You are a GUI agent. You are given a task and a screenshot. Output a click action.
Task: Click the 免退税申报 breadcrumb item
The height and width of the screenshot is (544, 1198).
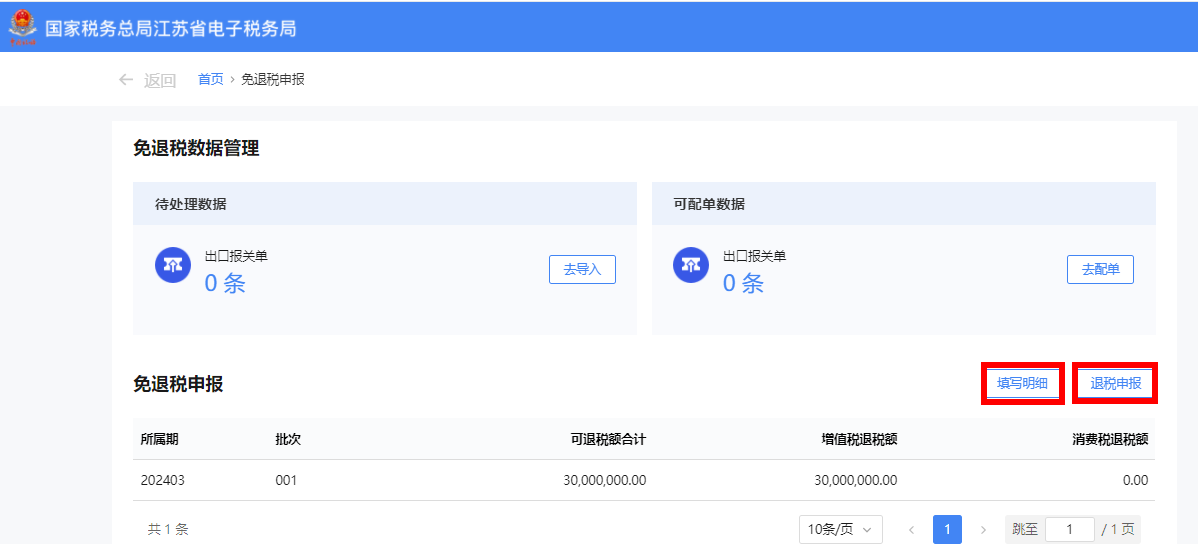click(x=273, y=79)
